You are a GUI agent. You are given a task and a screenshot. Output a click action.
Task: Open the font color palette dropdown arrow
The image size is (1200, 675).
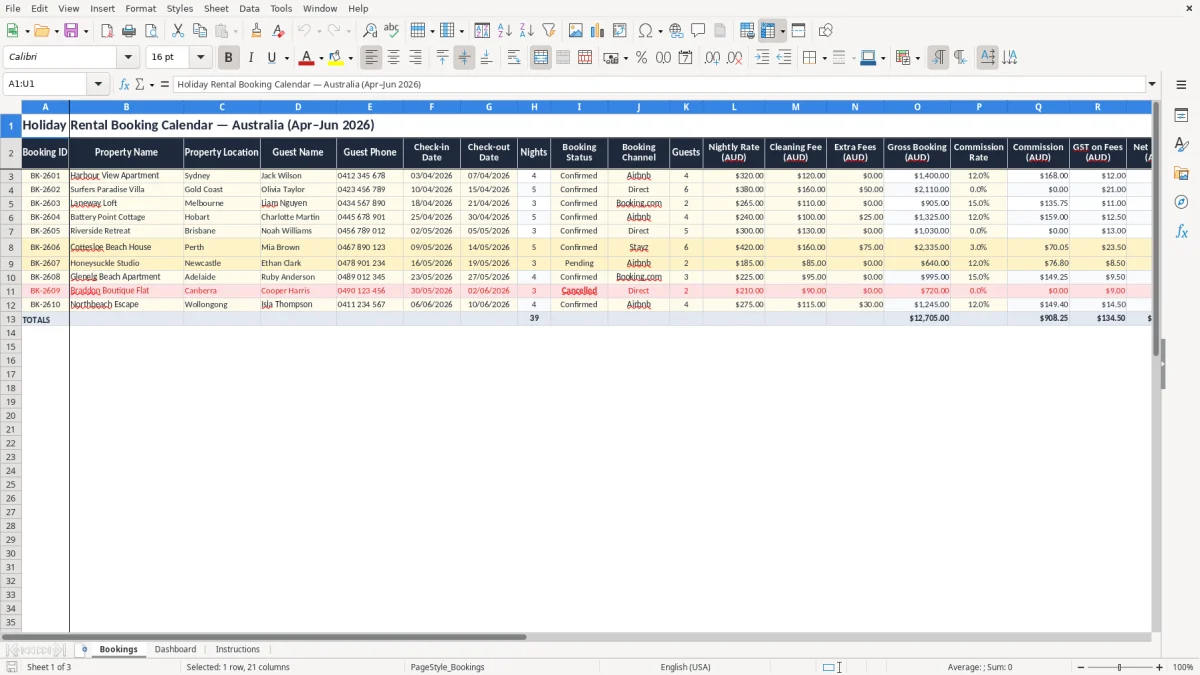tap(320, 58)
